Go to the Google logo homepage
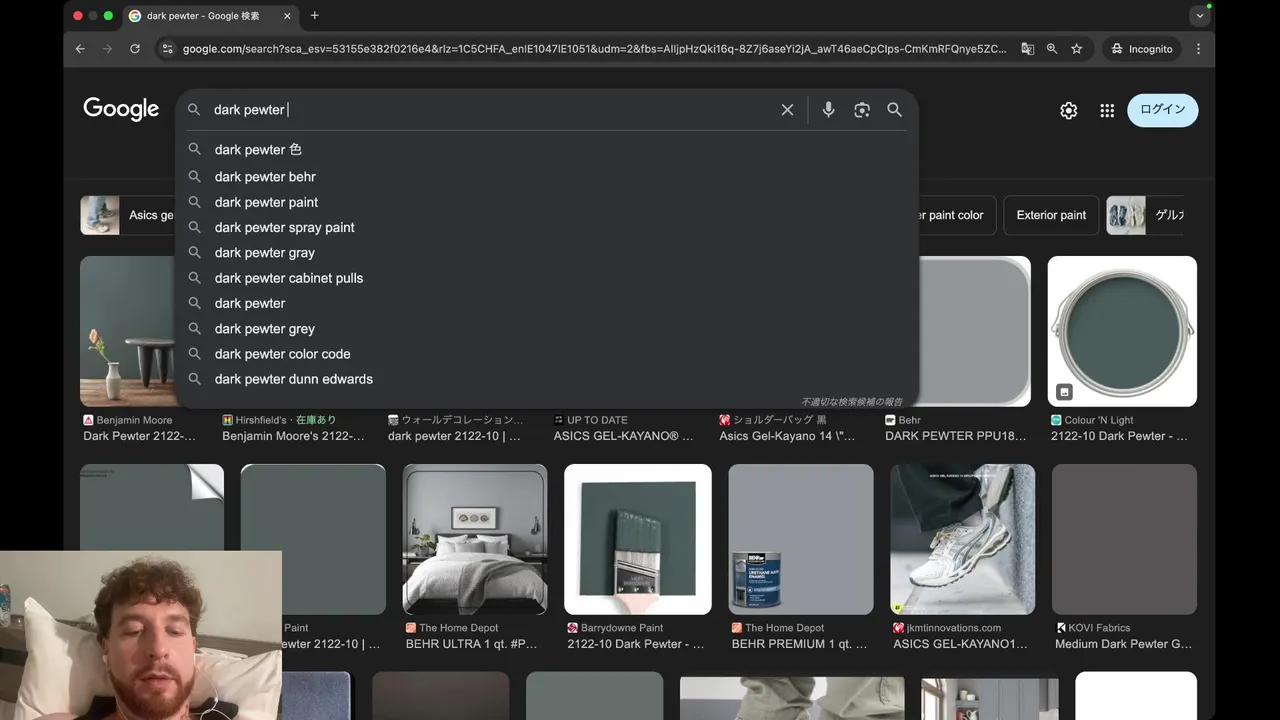1280x720 pixels. 121,109
